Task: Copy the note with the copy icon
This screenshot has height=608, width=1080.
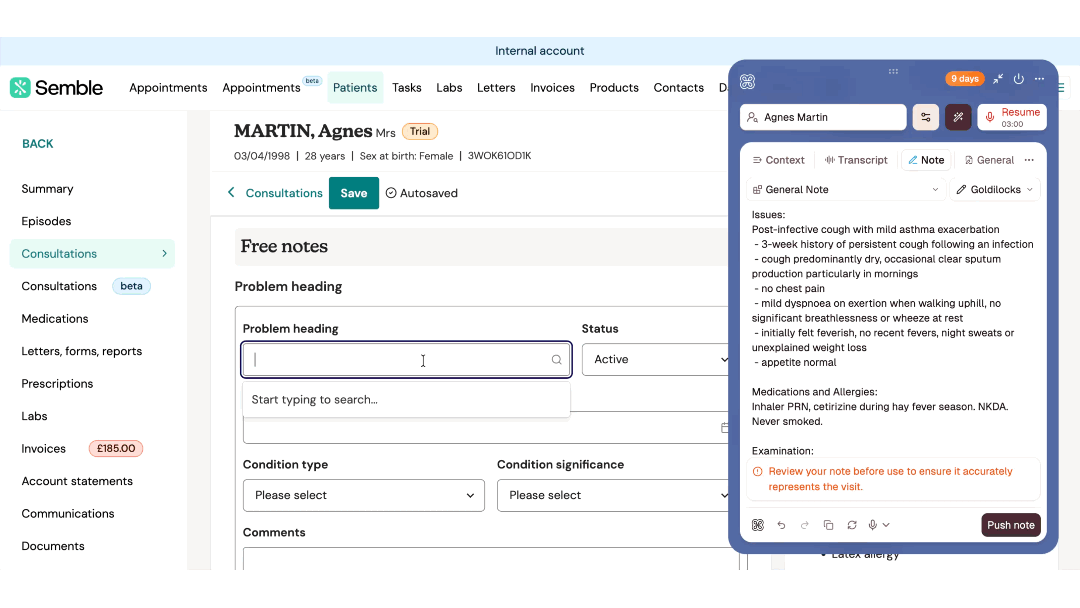Action: pos(828,525)
